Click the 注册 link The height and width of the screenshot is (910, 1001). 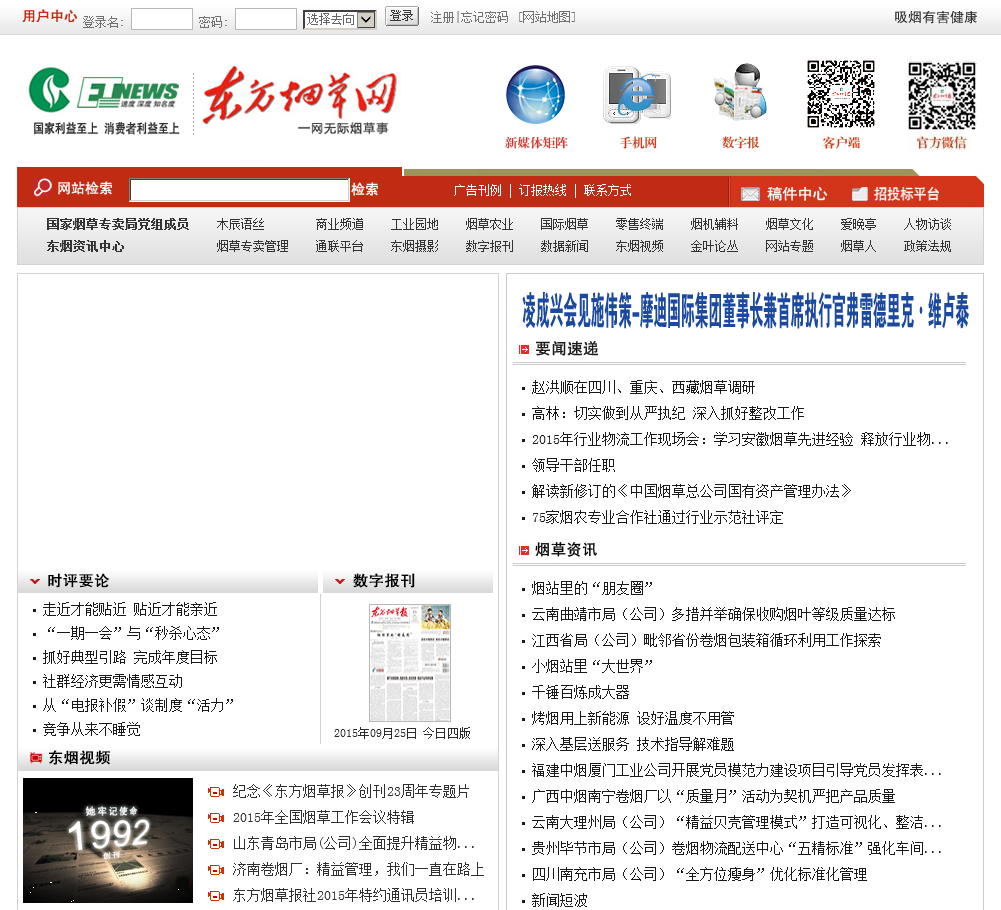tap(442, 17)
